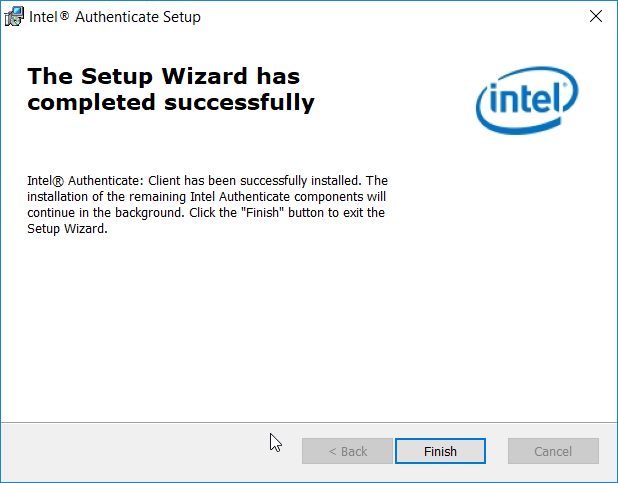This screenshot has height=483, width=618.
Task: Close the Intel Authenticate Setup window
Action: [x=596, y=17]
